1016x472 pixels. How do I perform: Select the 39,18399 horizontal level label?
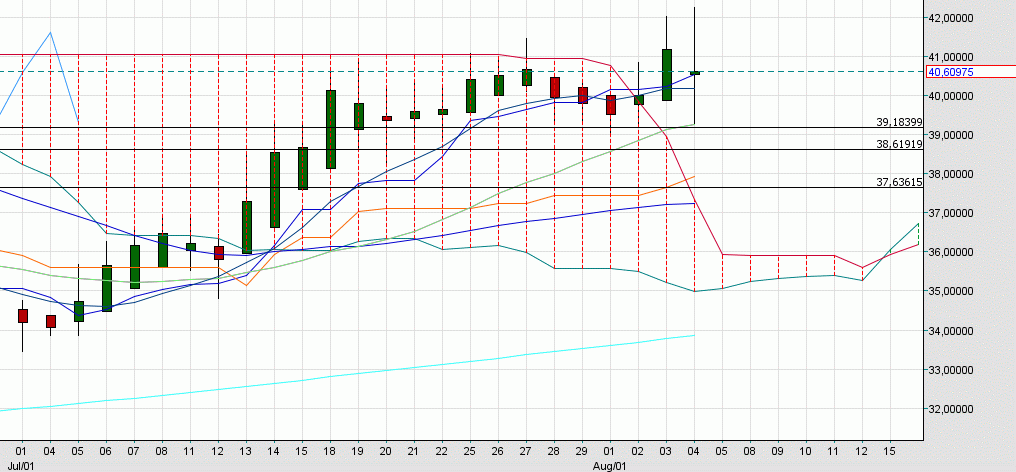[x=899, y=122]
